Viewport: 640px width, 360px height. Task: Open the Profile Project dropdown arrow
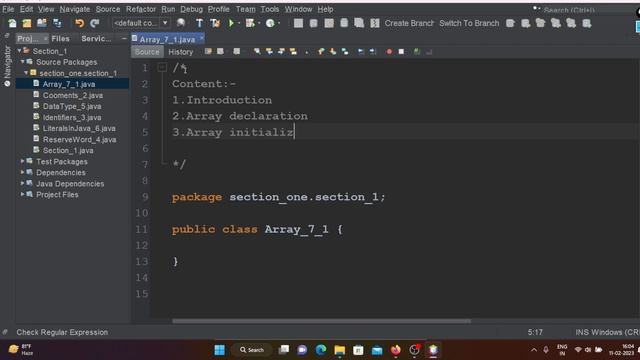tap(279, 23)
